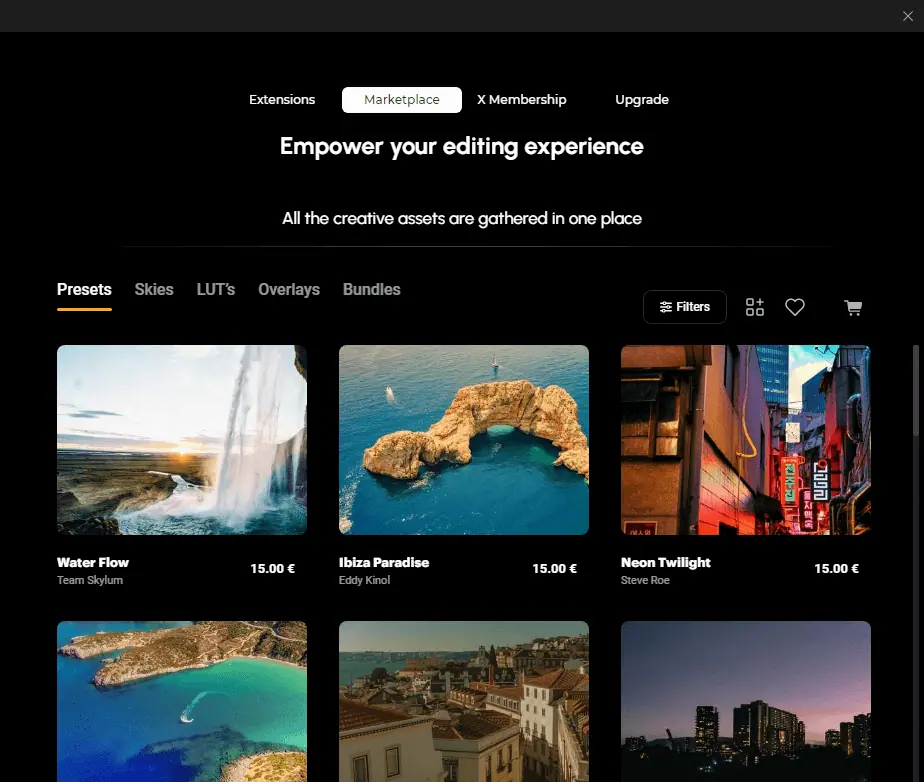Image resolution: width=924 pixels, height=782 pixels.
Task: Open the Filters button
Action: (684, 307)
